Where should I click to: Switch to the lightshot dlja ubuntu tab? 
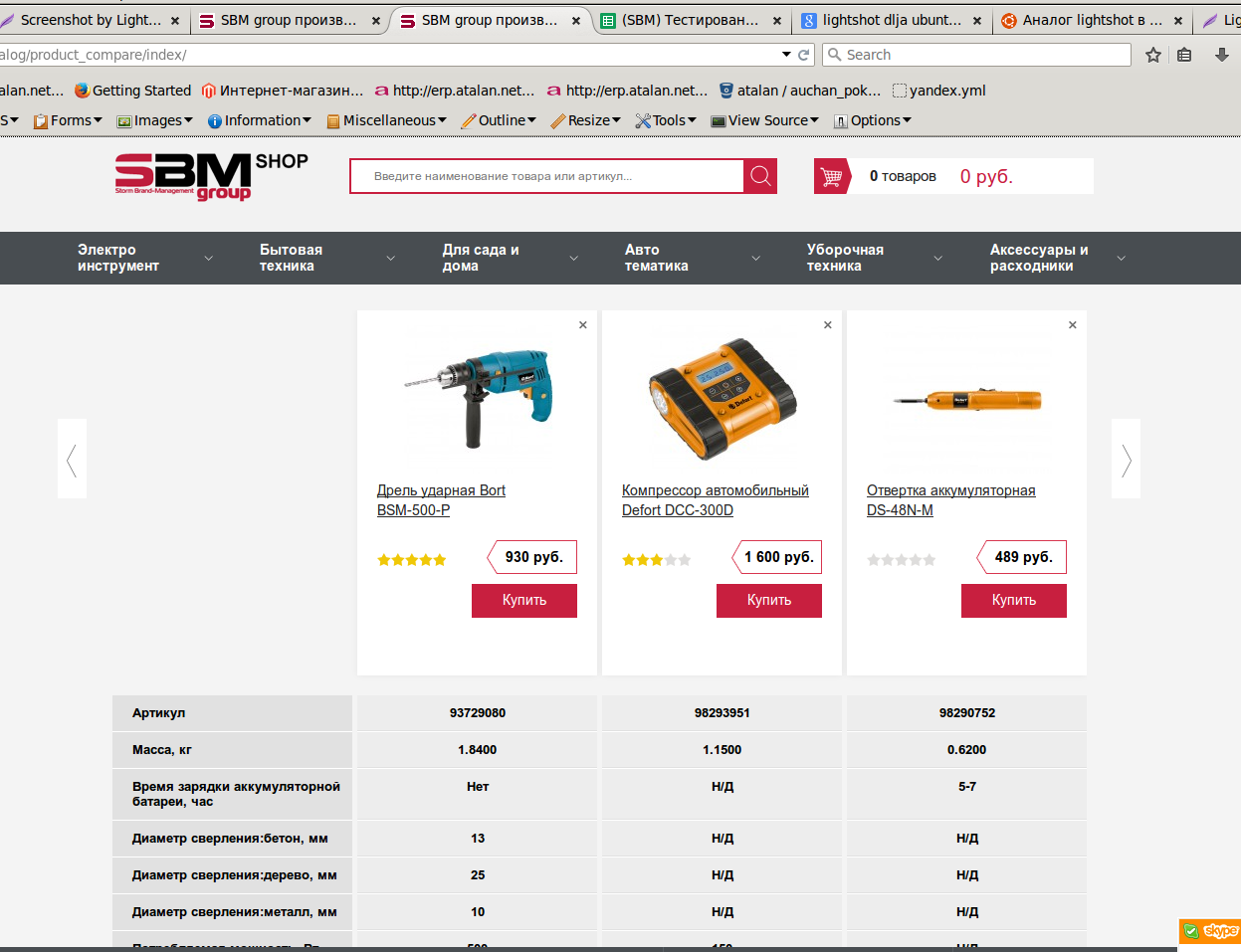(x=892, y=20)
